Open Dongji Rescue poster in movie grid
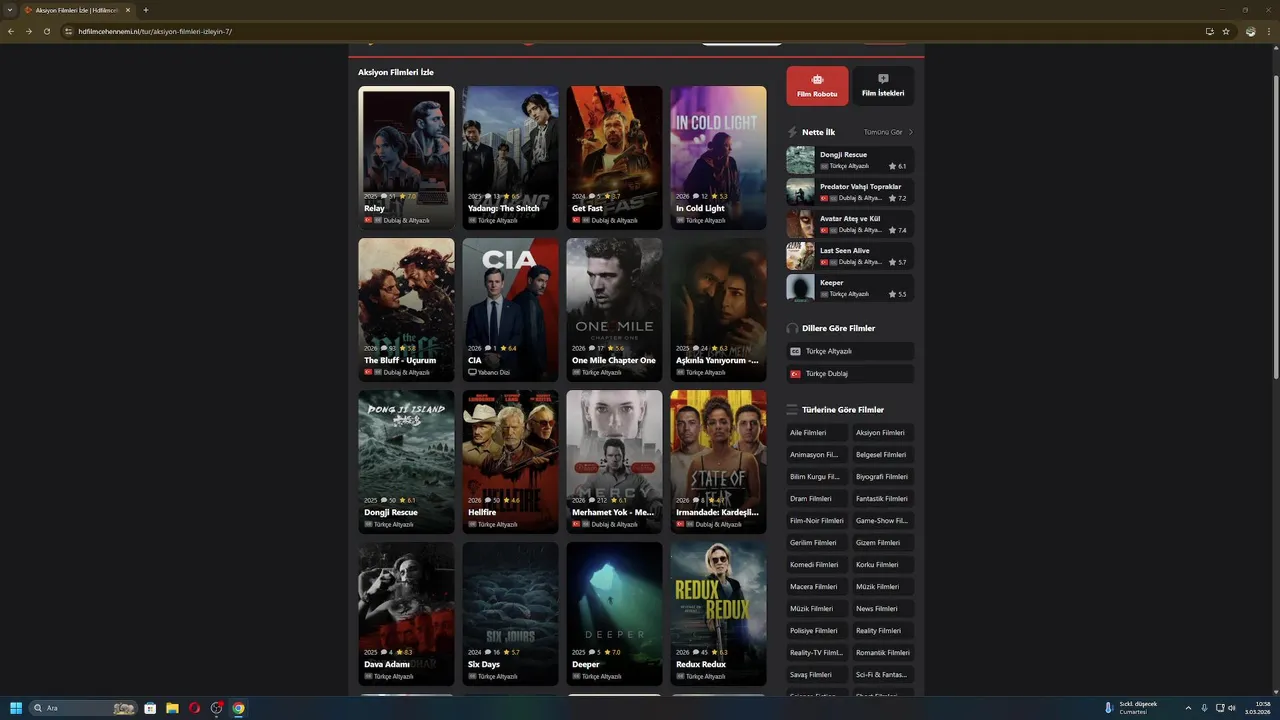Screen dimensions: 1280x720 coord(406,461)
